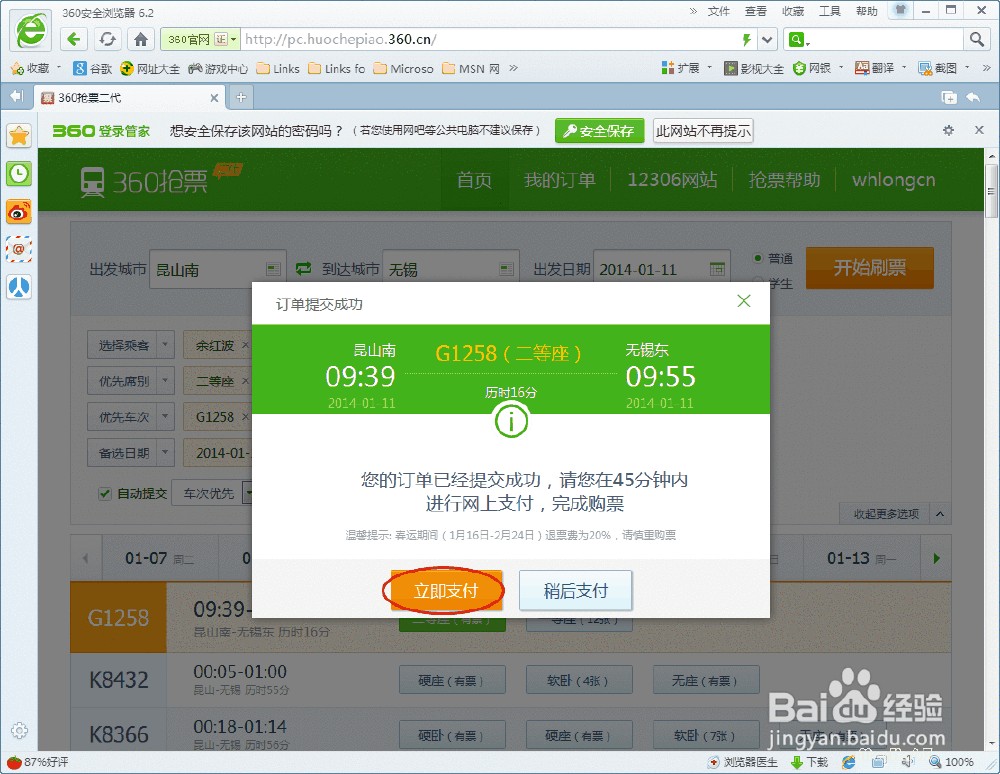The width and height of the screenshot is (1000, 774).
Task: Open 我的订单 in site navigation
Action: (x=560, y=180)
